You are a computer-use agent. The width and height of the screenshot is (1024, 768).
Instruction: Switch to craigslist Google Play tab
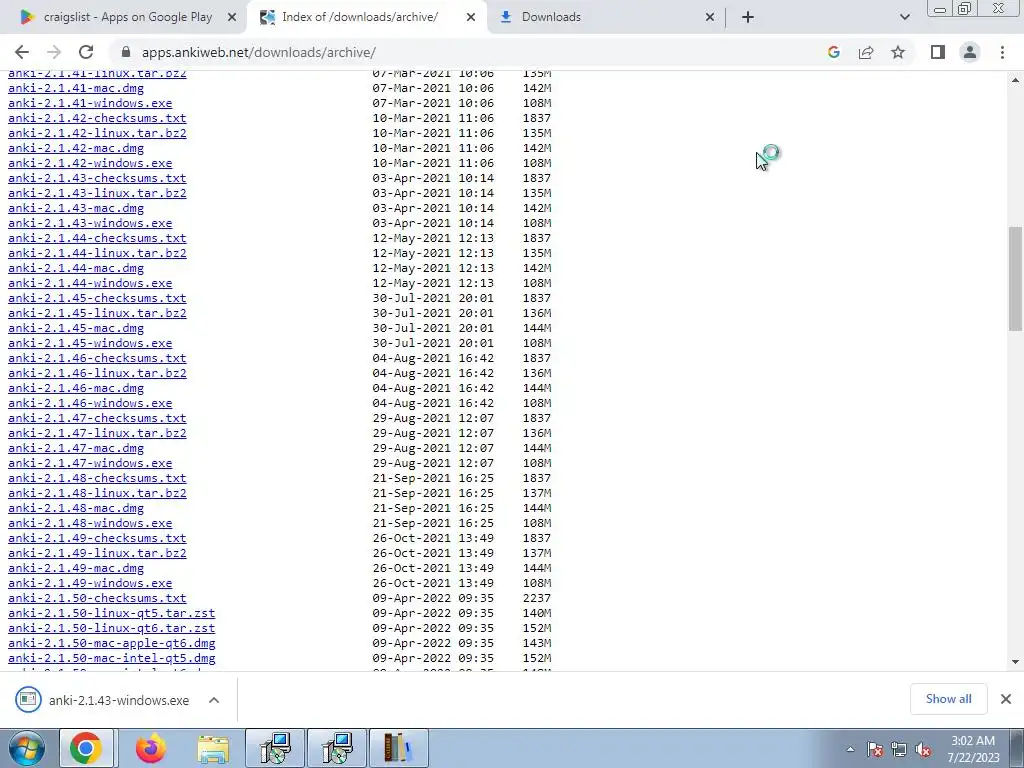pos(128,17)
